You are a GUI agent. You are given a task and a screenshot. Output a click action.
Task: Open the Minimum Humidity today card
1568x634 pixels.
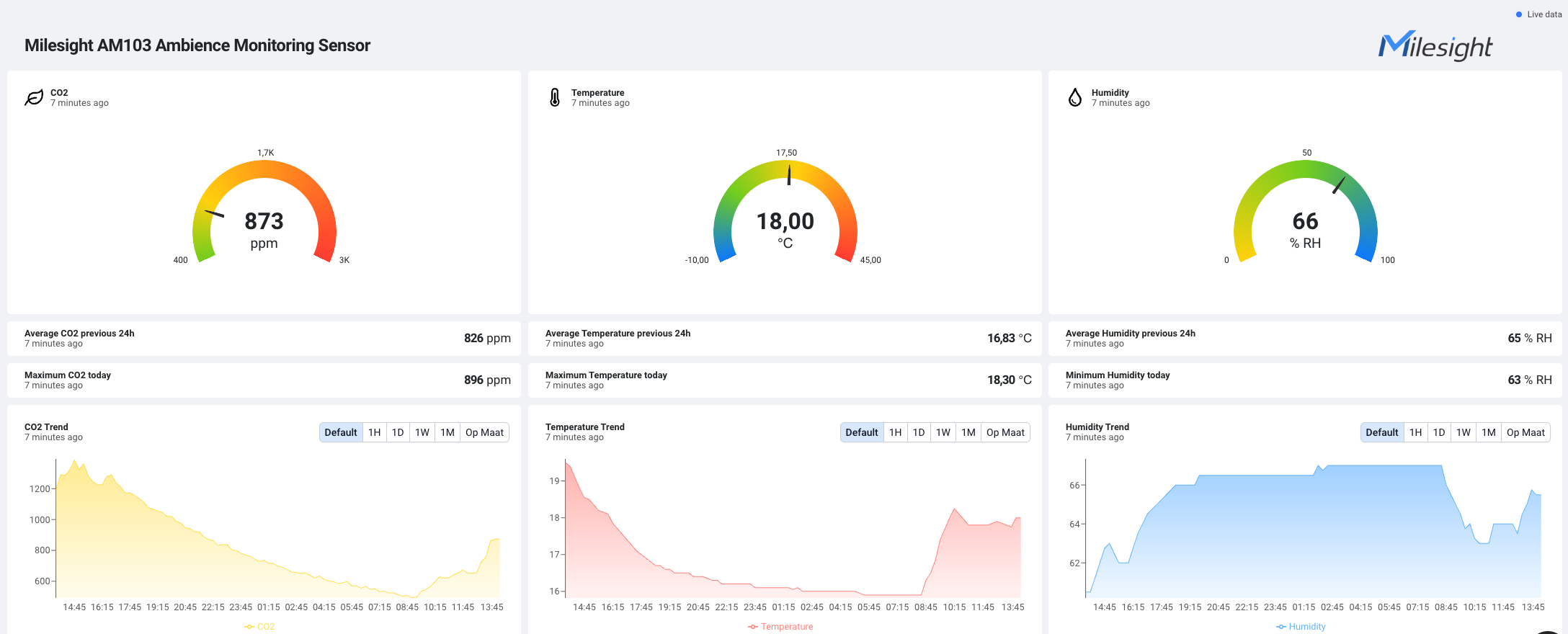1305,380
